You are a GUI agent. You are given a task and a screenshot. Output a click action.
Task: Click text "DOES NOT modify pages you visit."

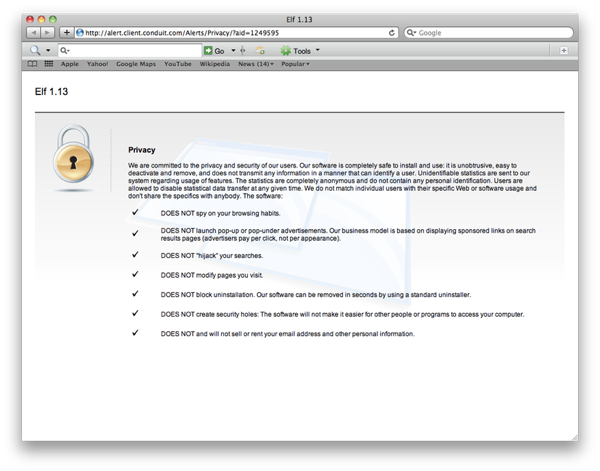(x=212, y=275)
